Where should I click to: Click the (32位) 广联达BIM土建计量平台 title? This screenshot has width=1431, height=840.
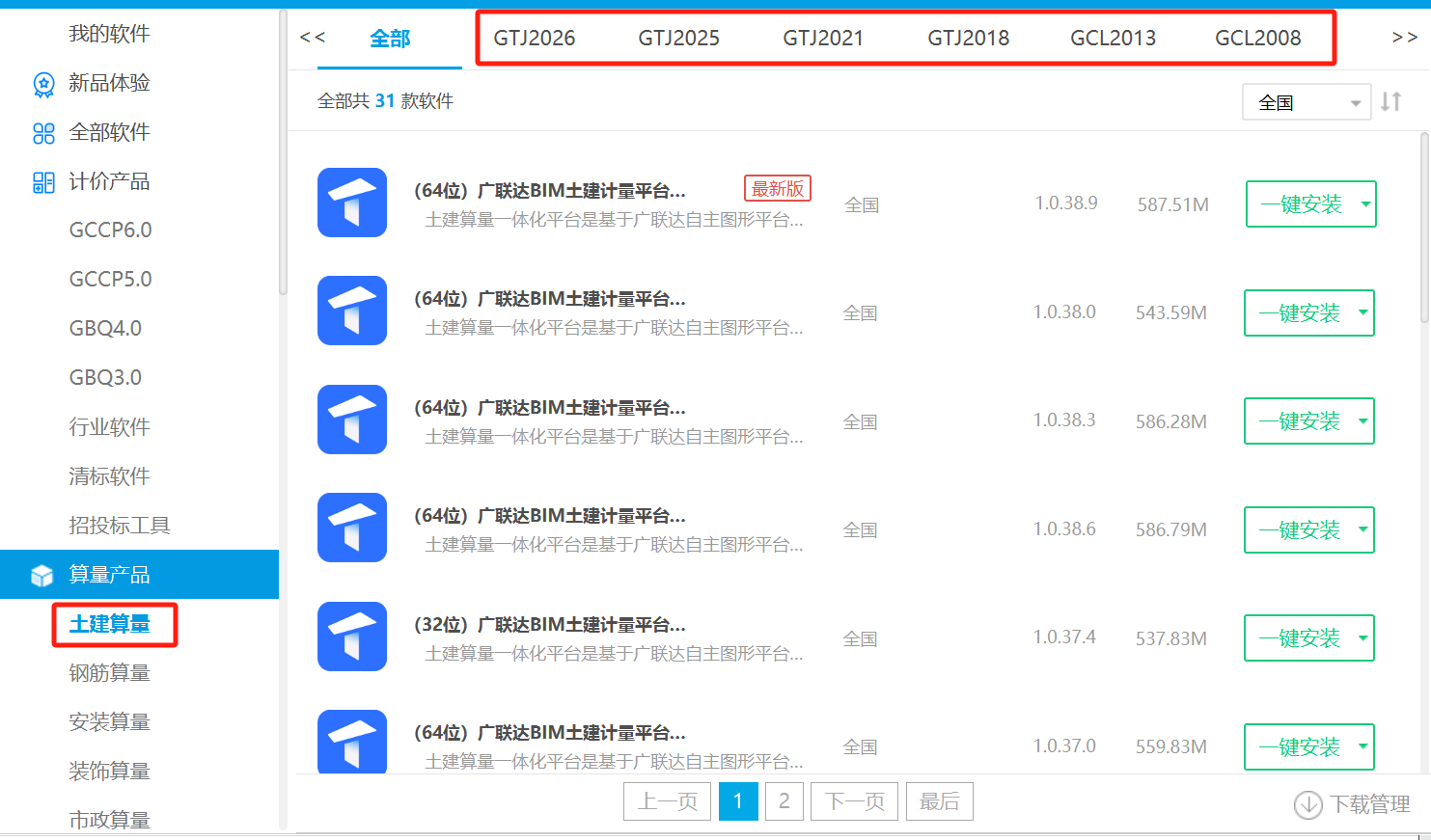[550, 625]
